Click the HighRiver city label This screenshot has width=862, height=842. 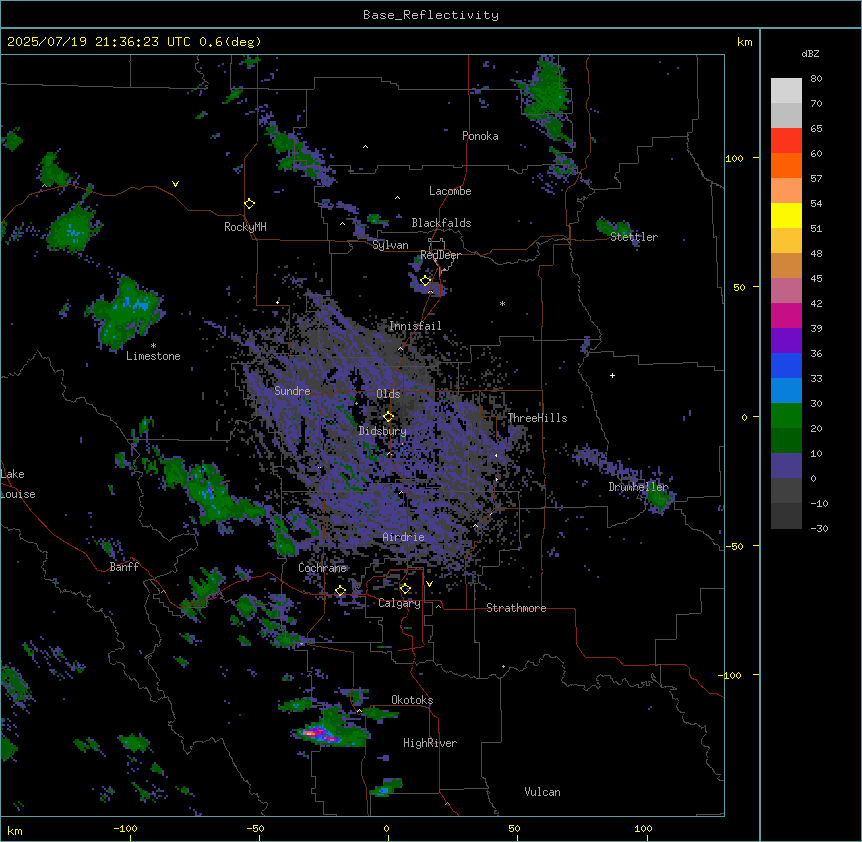(430, 743)
